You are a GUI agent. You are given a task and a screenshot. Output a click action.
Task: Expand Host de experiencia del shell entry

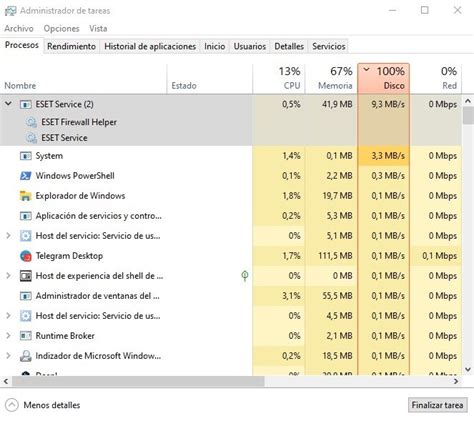tap(8, 276)
